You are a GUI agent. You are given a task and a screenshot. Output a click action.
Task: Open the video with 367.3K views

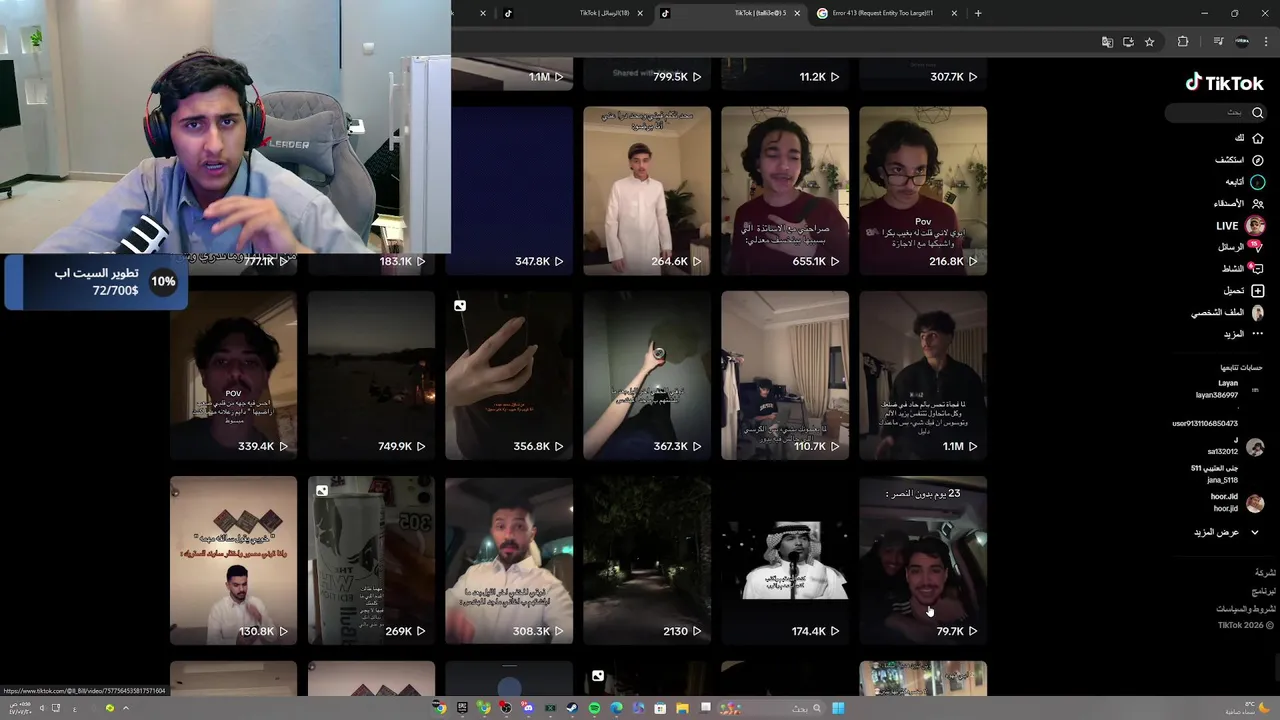coord(647,375)
